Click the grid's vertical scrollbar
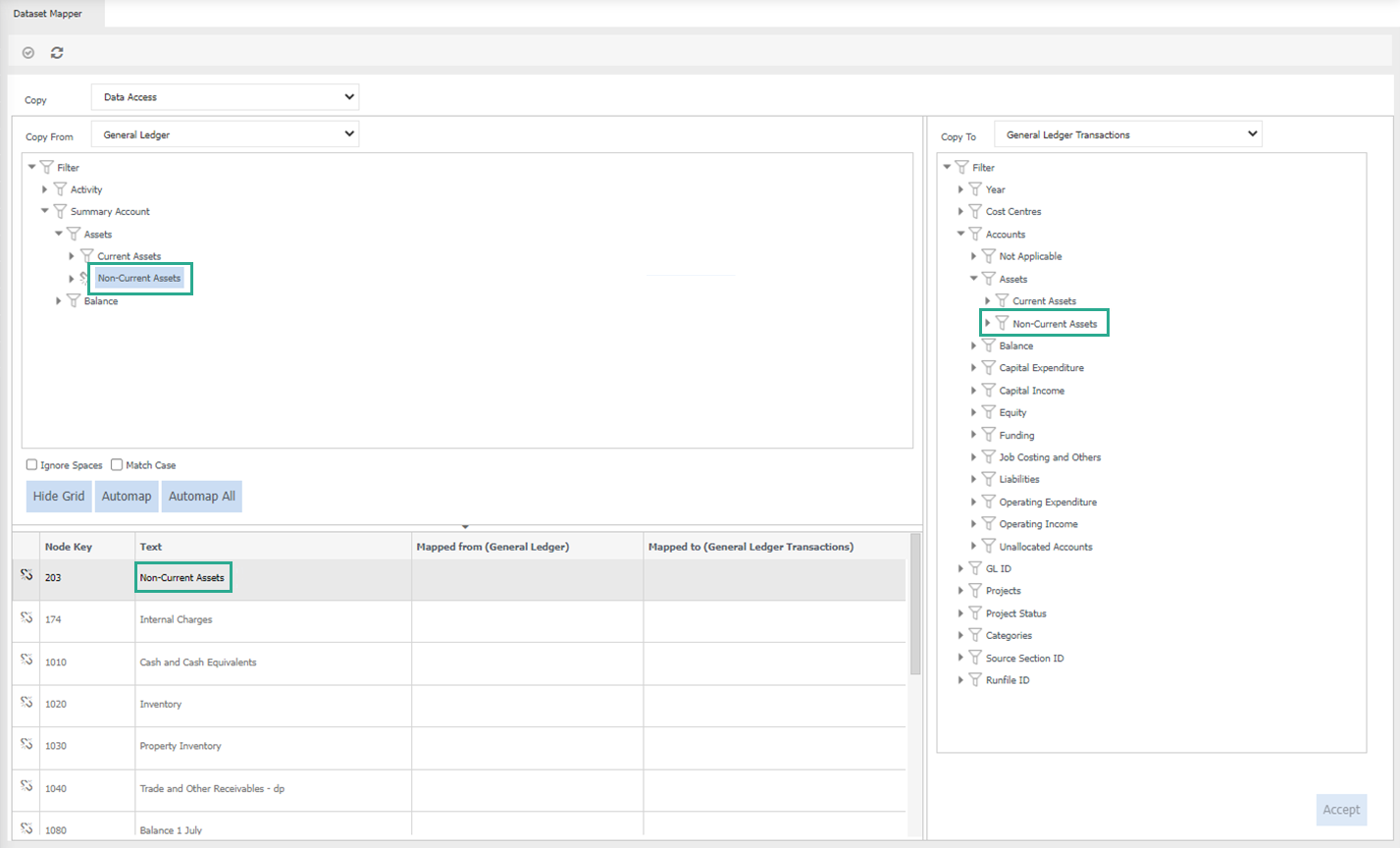Screen dimensions: 1400x848 tap(915, 609)
